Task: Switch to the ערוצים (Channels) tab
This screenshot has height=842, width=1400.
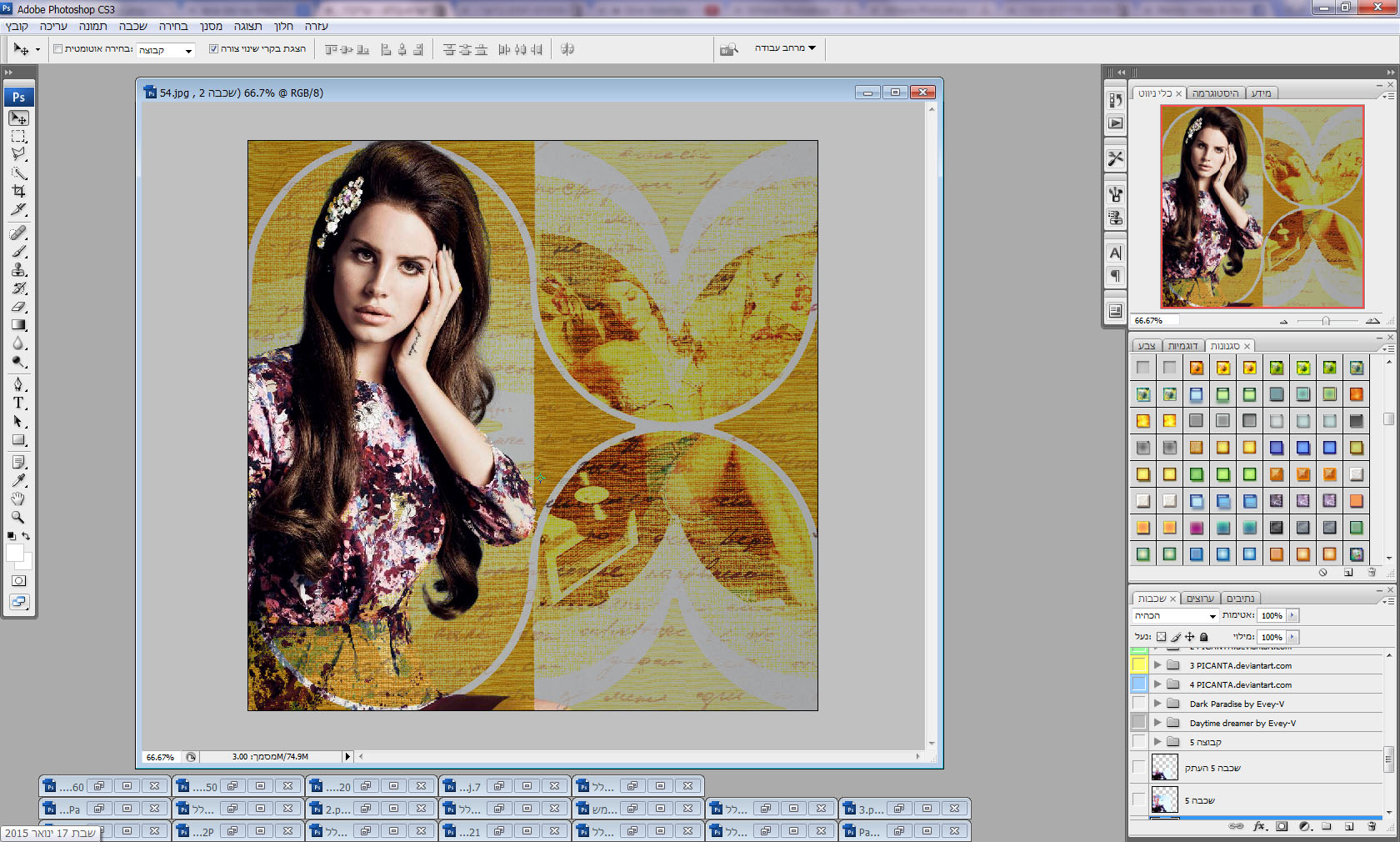Action: pos(1200,599)
